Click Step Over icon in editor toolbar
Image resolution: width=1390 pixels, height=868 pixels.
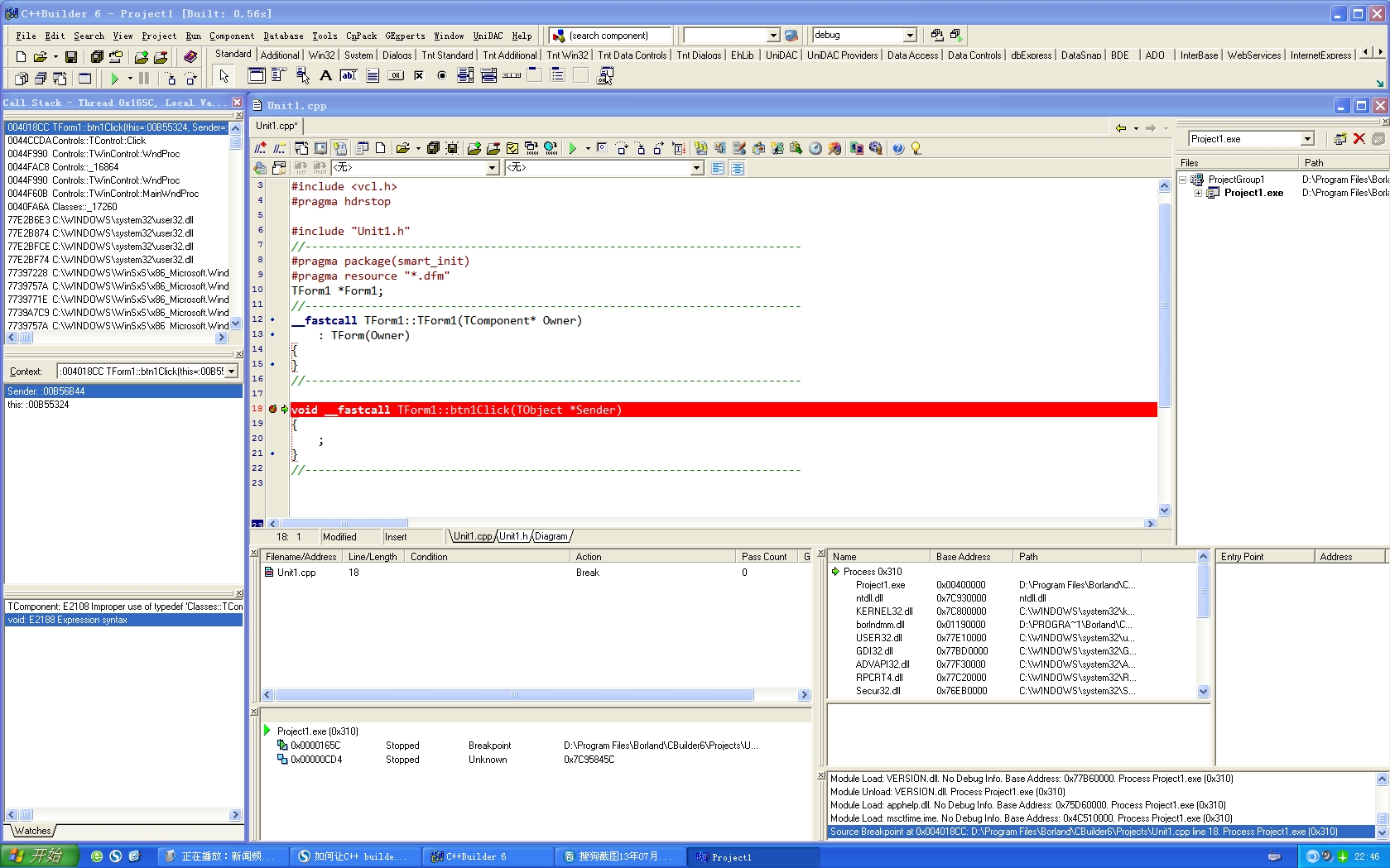point(623,148)
